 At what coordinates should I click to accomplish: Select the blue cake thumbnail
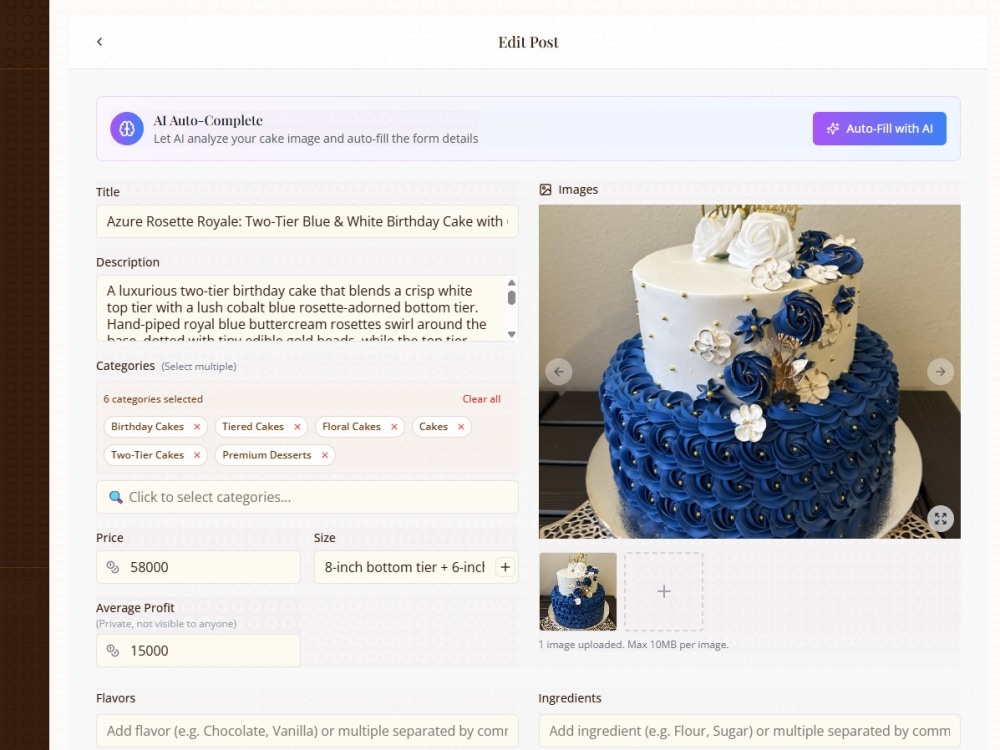[578, 592]
